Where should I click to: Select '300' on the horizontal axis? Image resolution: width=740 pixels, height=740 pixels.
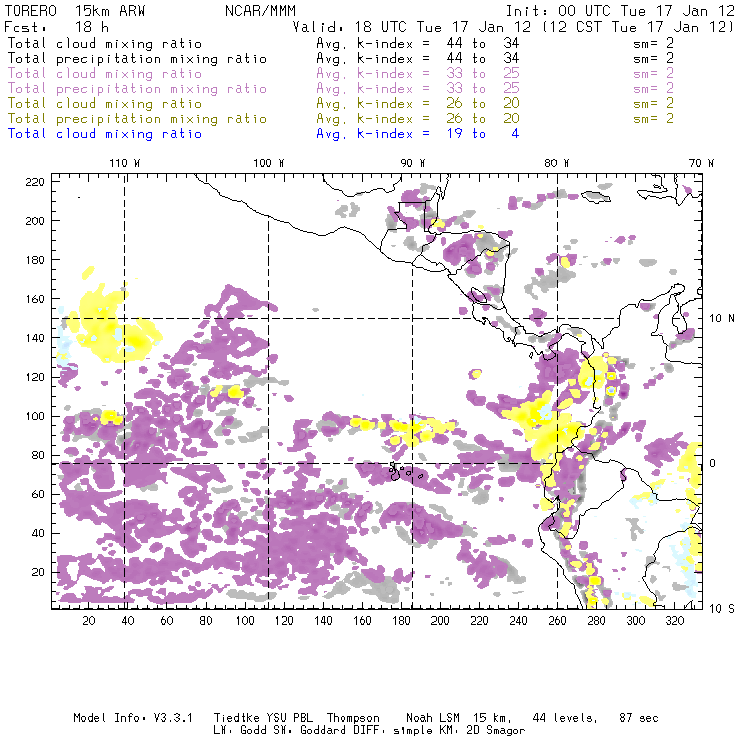[x=636, y=621]
